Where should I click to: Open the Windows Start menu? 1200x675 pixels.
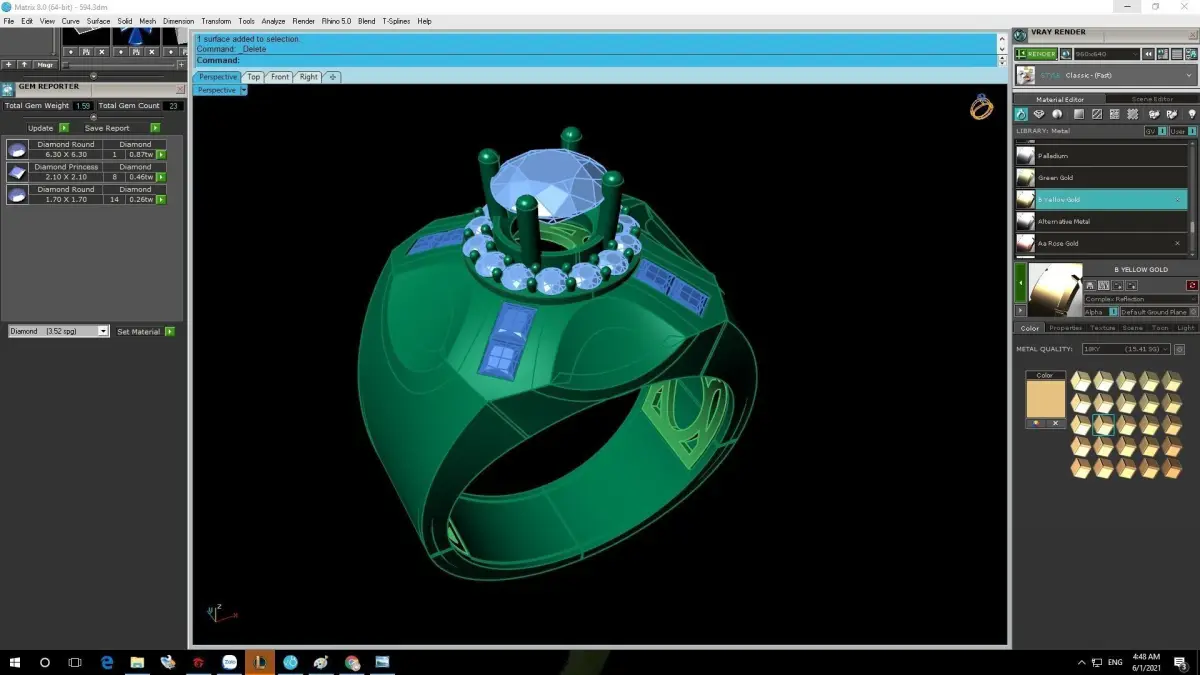tap(14, 662)
